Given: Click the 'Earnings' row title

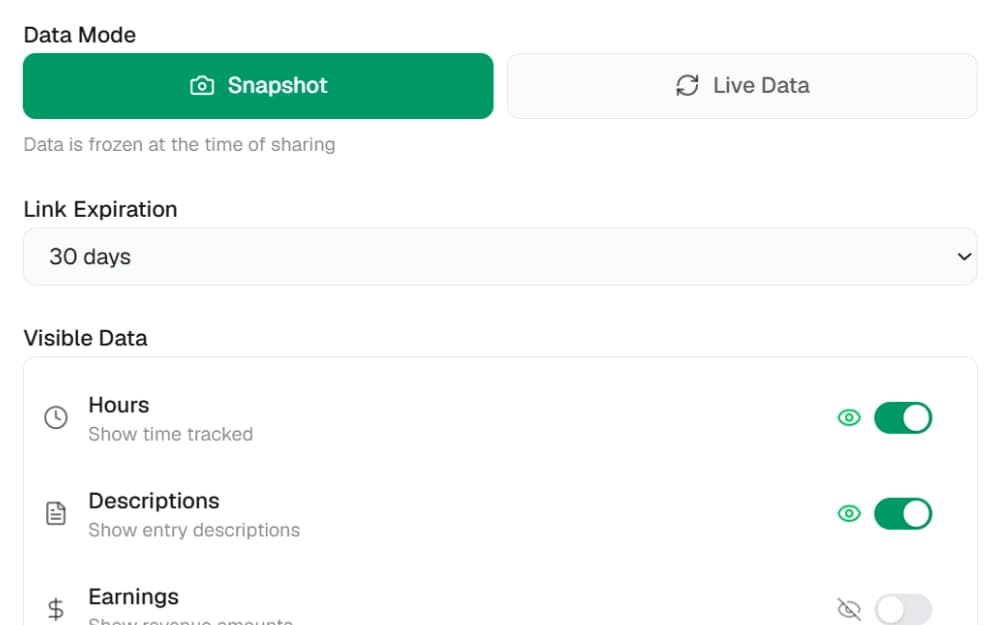Looking at the screenshot, I should (133, 597).
